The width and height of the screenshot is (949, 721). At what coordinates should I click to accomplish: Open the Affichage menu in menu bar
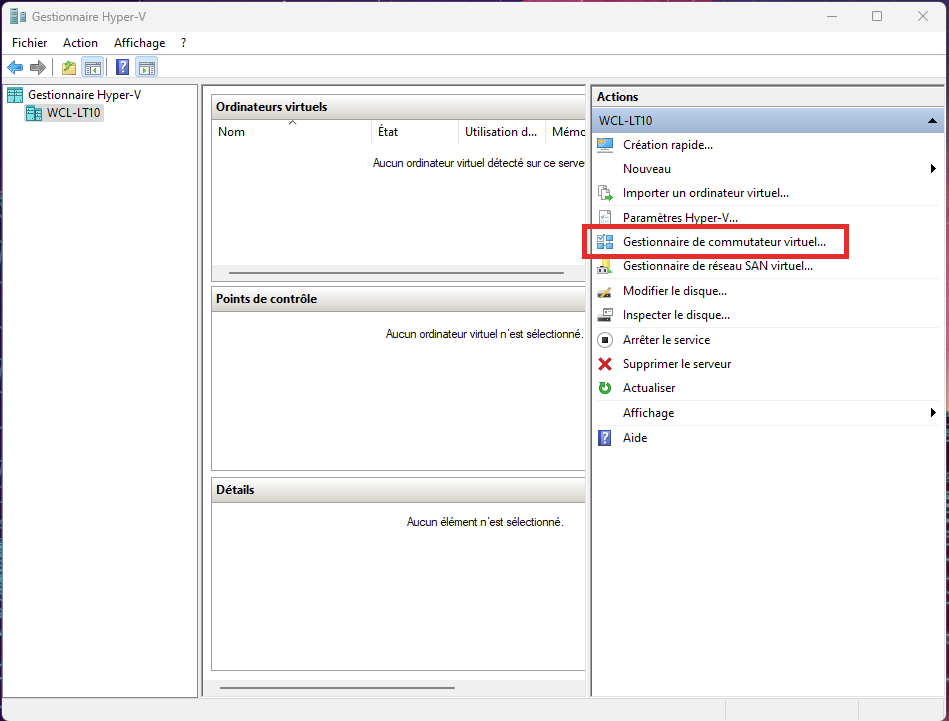click(139, 42)
